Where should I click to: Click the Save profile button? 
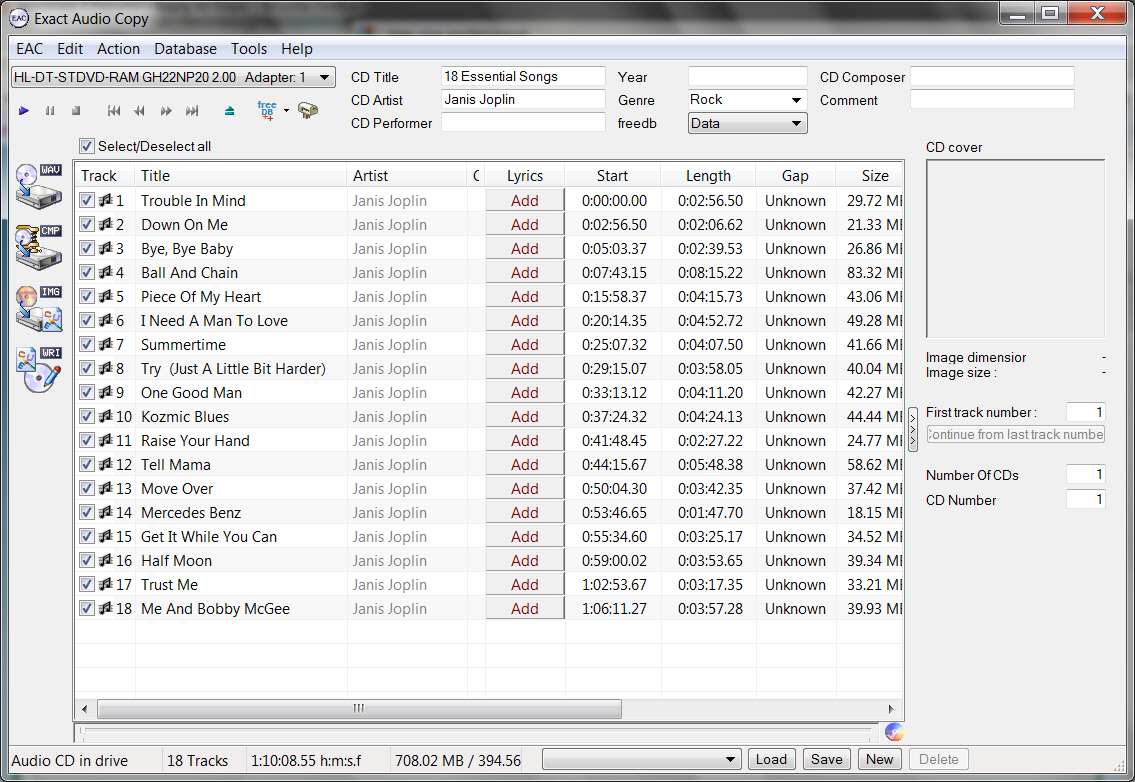coord(827,760)
